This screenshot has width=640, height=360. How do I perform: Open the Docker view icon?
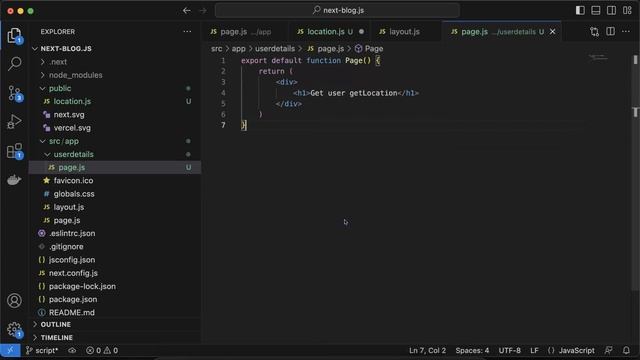[14, 180]
